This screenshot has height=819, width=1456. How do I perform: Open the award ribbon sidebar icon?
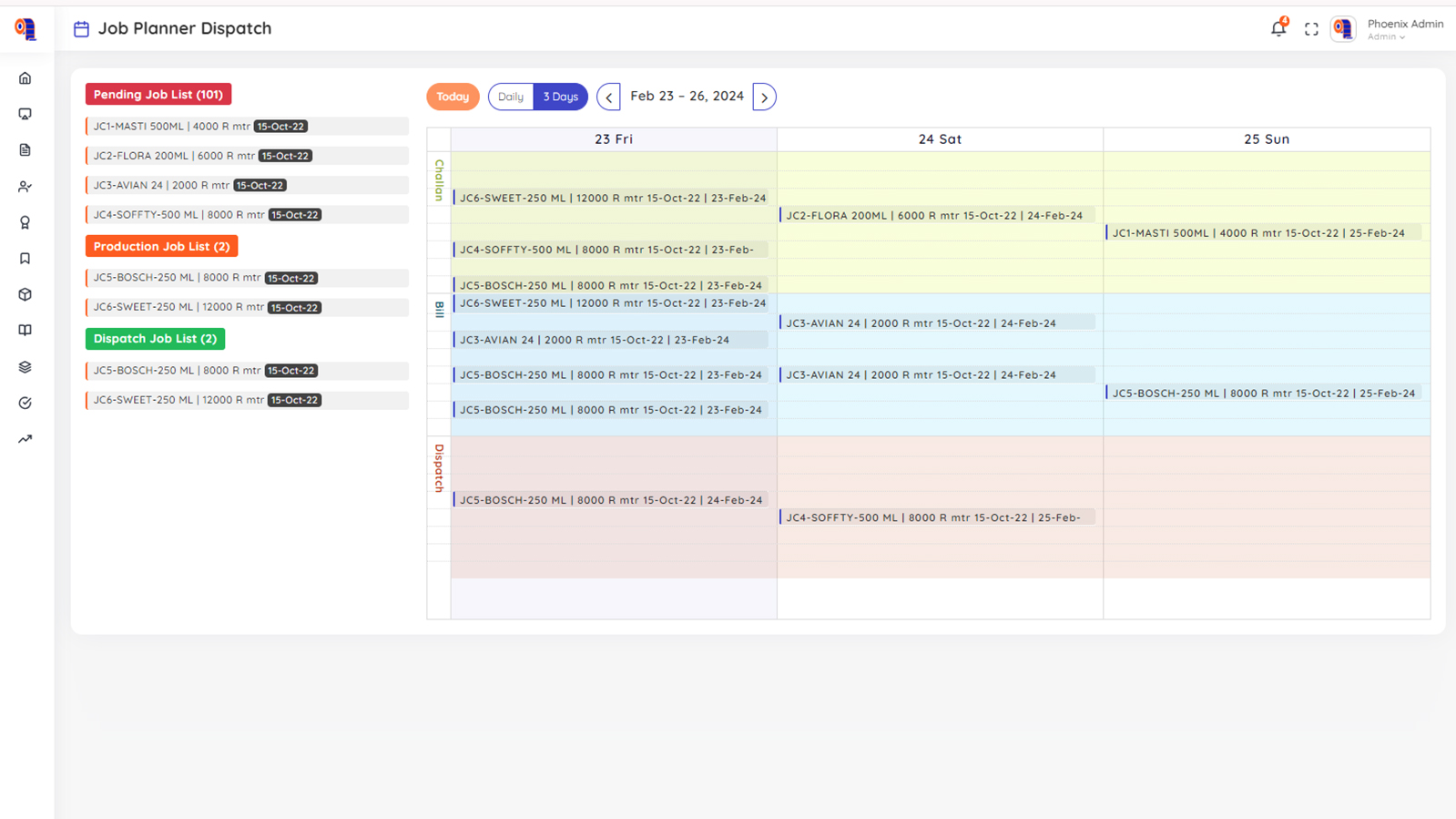click(25, 222)
